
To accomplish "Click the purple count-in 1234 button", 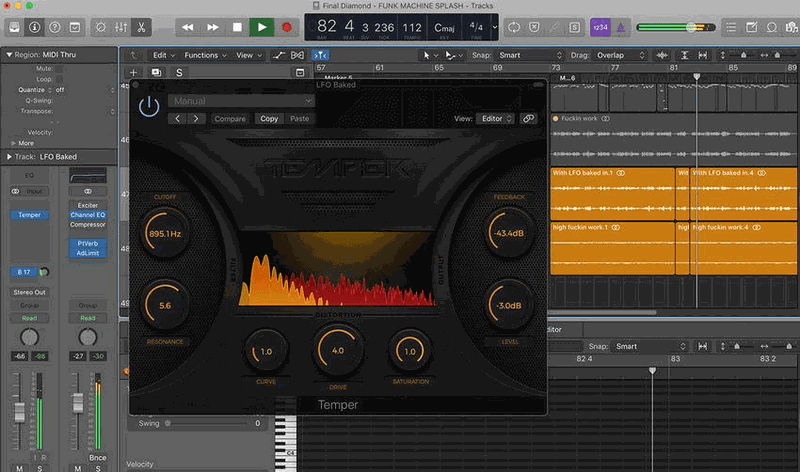I will click(601, 27).
